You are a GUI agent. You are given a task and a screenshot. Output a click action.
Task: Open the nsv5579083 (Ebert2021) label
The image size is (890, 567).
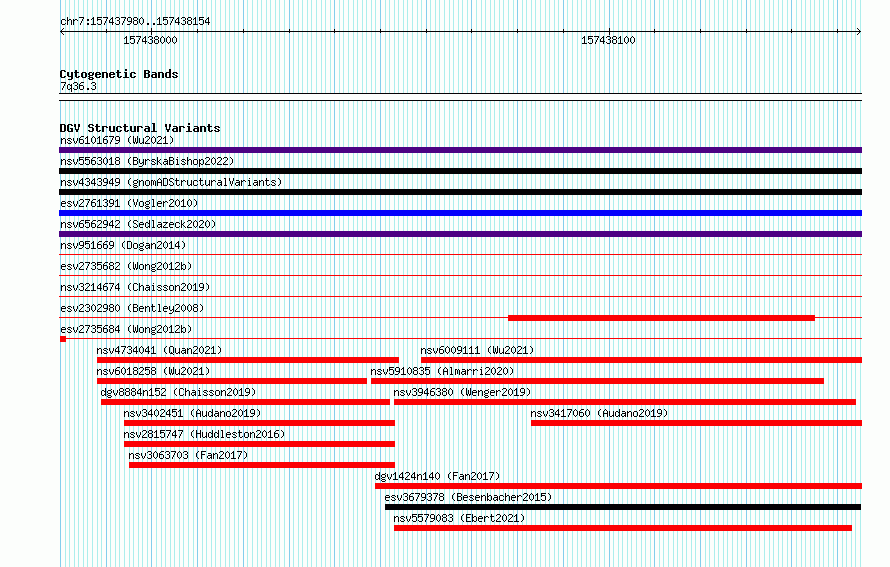coord(459,518)
